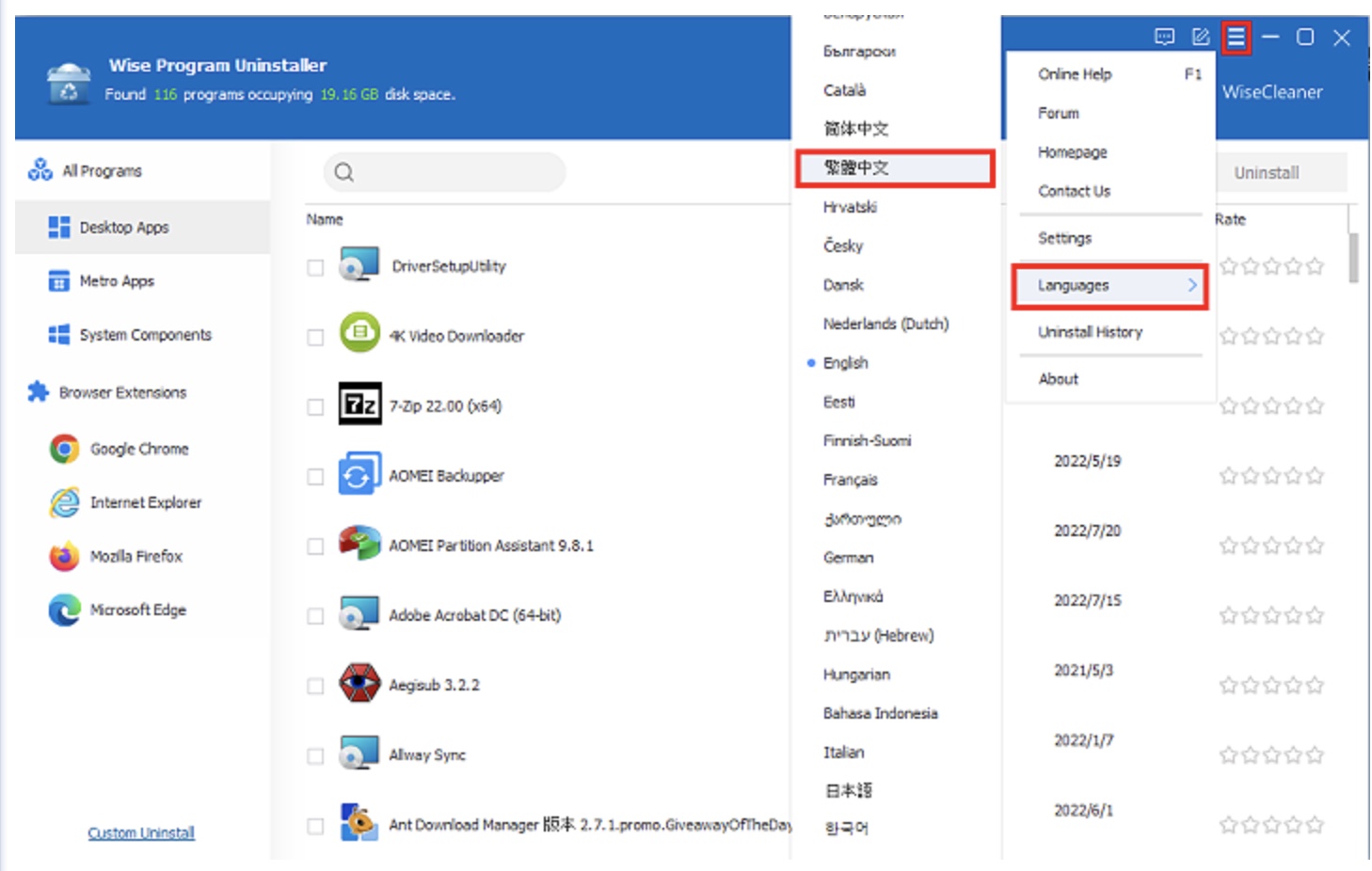Click the Allway Sync program icon
Viewport: 1372px width, 871px height.
pyautogui.click(x=359, y=753)
